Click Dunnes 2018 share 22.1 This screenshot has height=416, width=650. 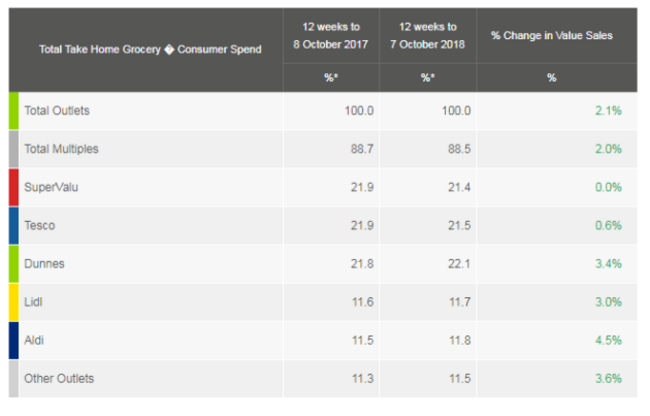[459, 264]
